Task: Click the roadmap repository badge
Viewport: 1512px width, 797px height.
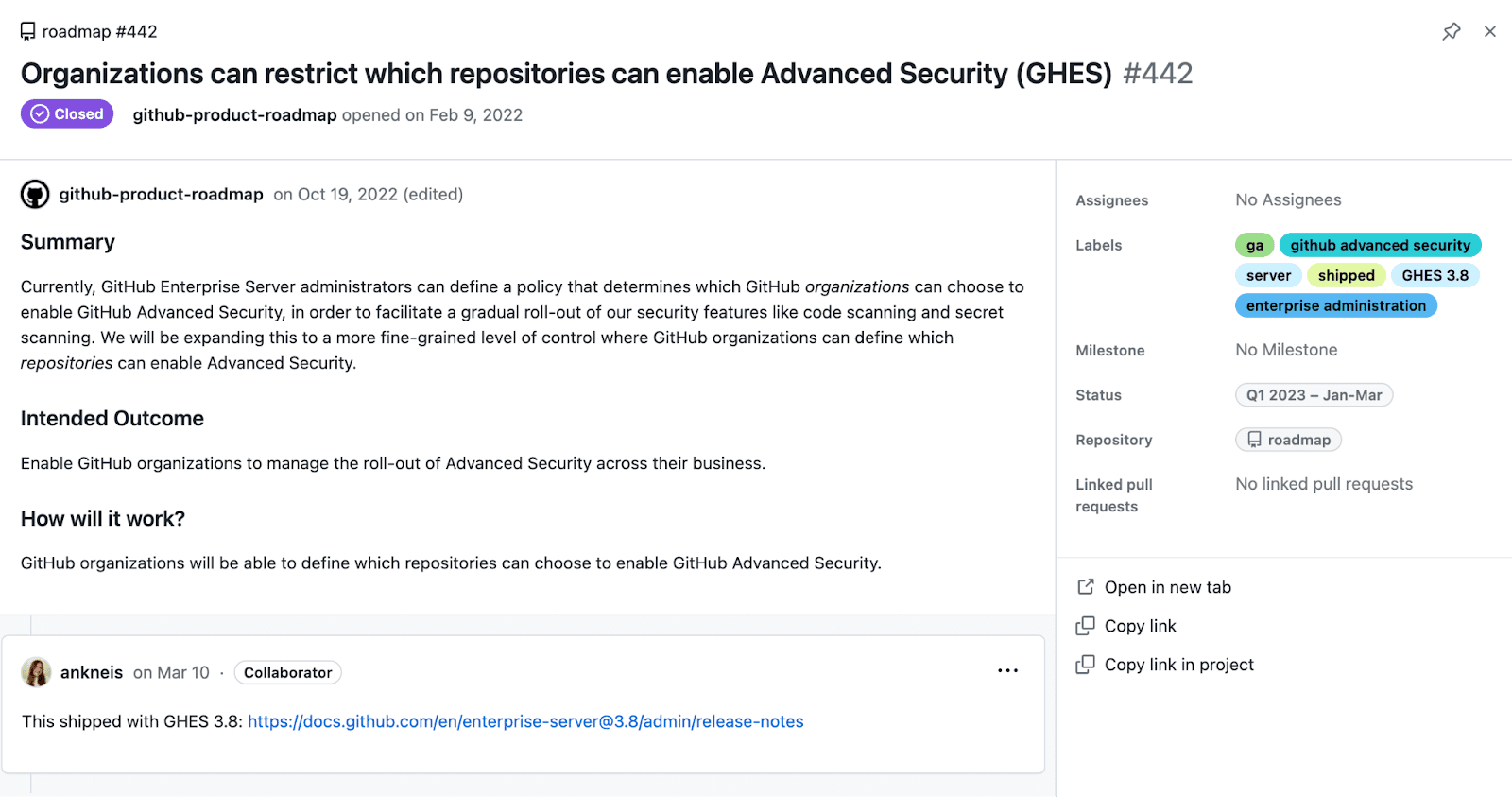Action: coord(1288,439)
